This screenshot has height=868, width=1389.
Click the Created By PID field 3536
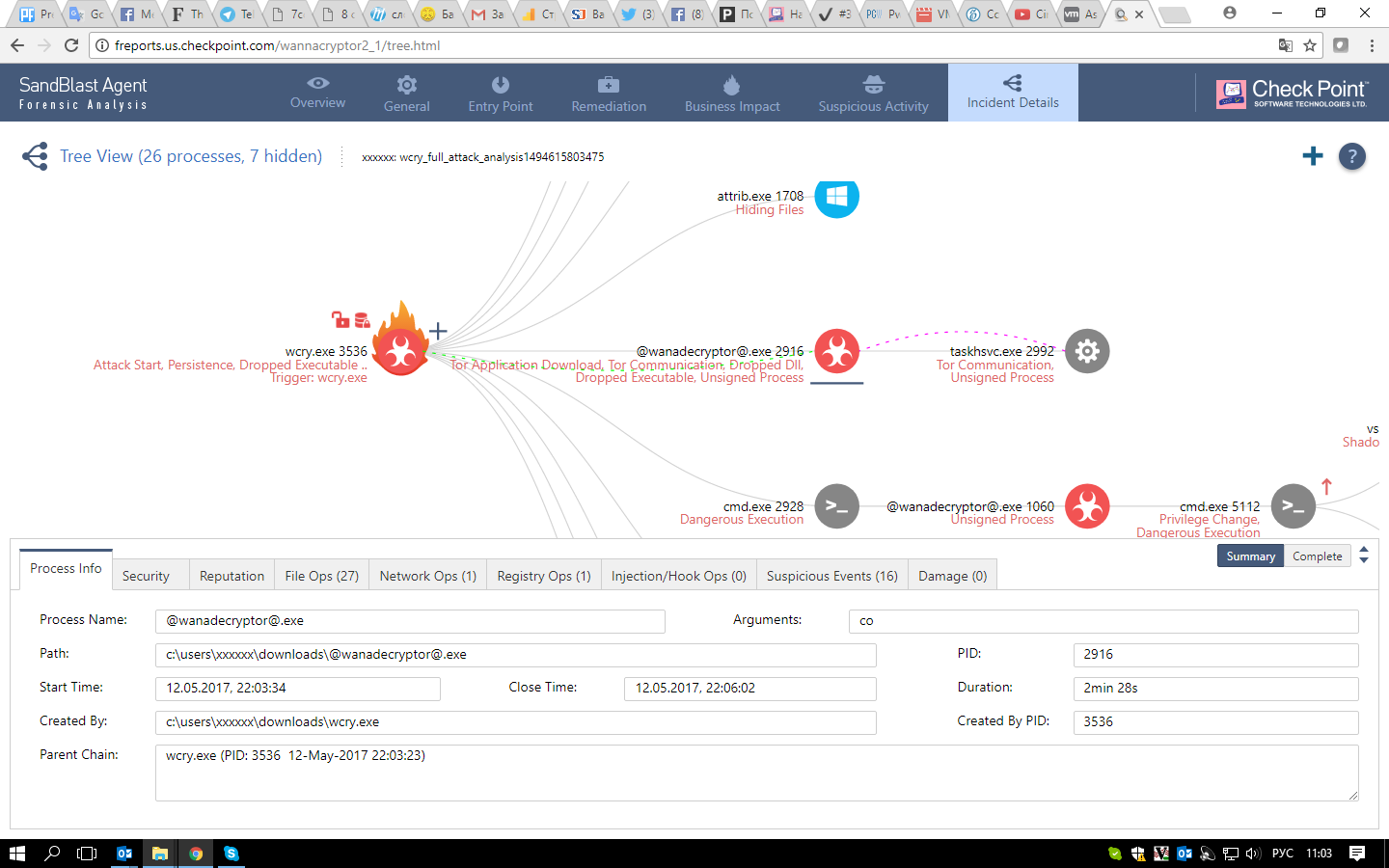coord(1216,722)
